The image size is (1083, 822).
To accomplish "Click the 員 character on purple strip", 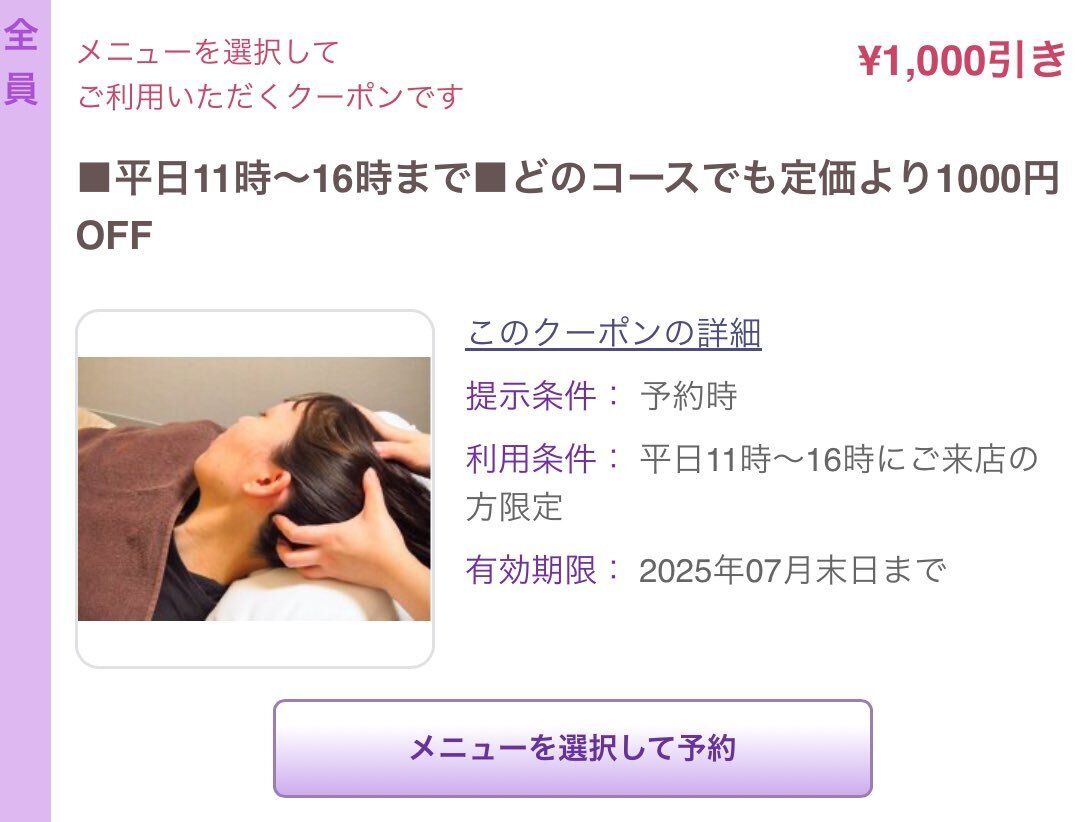I will pos(21,88).
